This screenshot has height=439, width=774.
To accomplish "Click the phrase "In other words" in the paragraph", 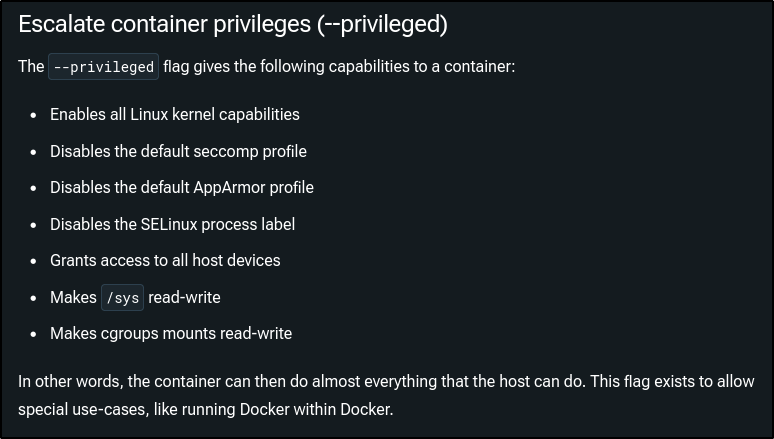I will tap(66, 382).
